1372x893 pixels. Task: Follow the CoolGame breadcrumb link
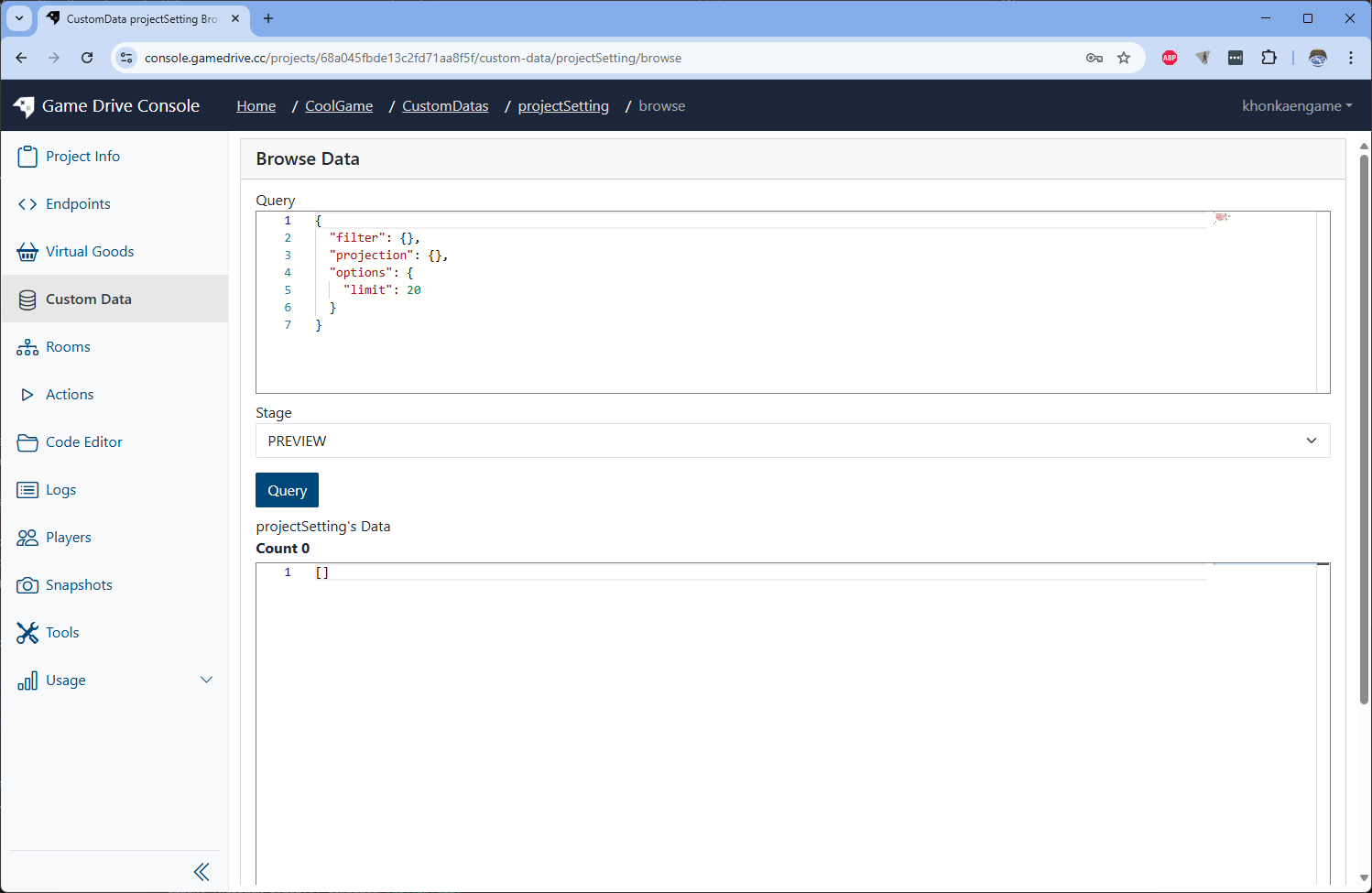click(339, 106)
